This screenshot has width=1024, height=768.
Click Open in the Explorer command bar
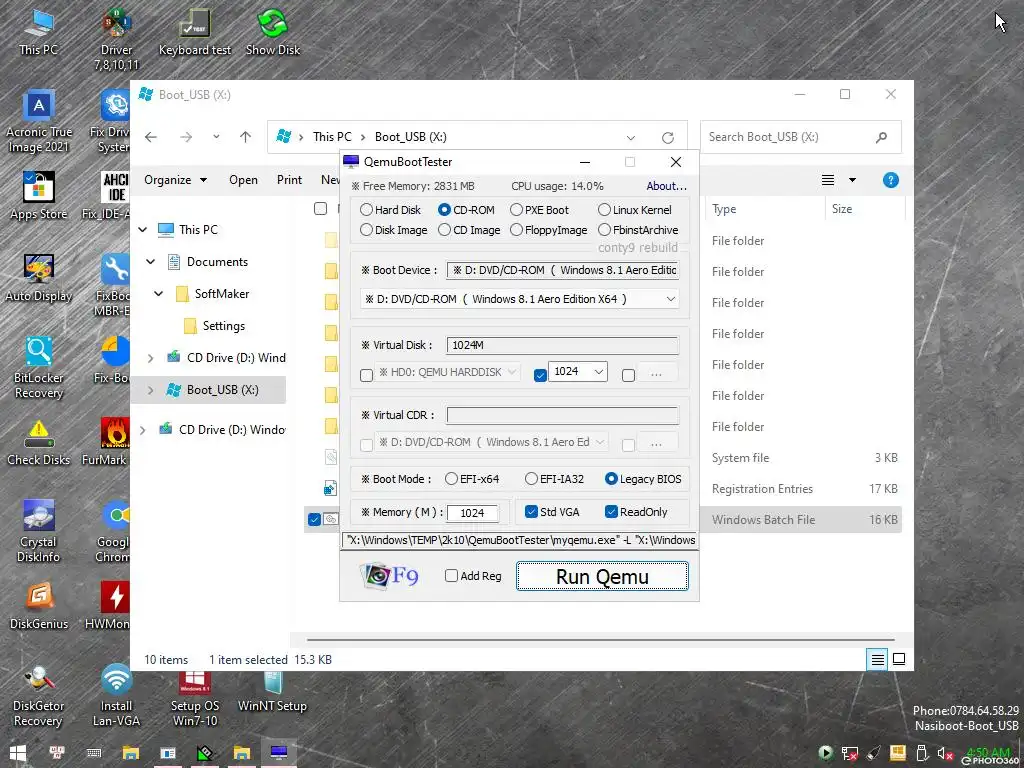click(243, 180)
